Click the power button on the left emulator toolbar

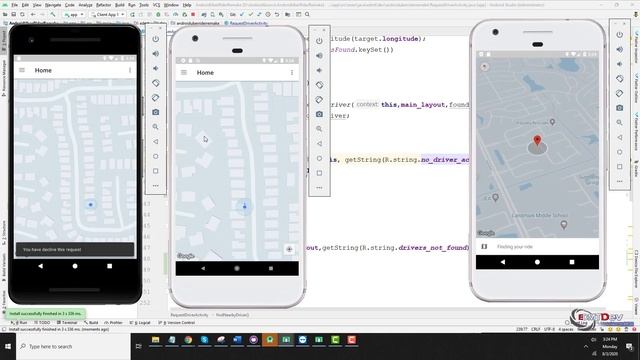coord(156,39)
